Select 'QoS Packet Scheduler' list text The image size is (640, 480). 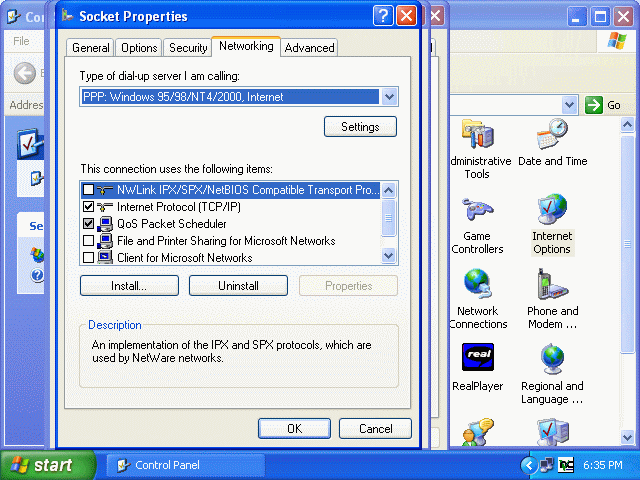pyautogui.click(x=171, y=224)
